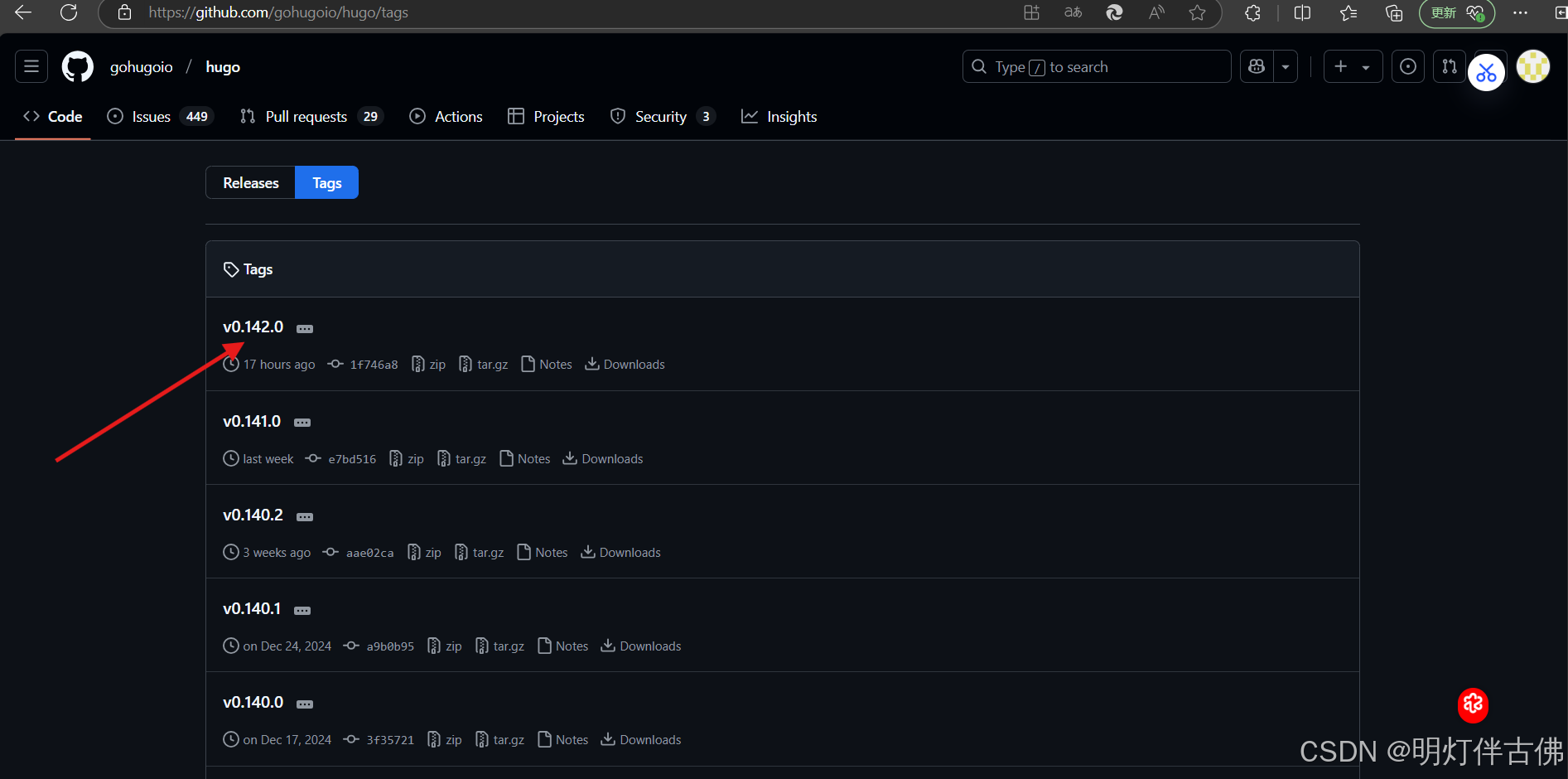View Notes for v0.141.0
Screen dimensions: 1568x779
point(525,458)
